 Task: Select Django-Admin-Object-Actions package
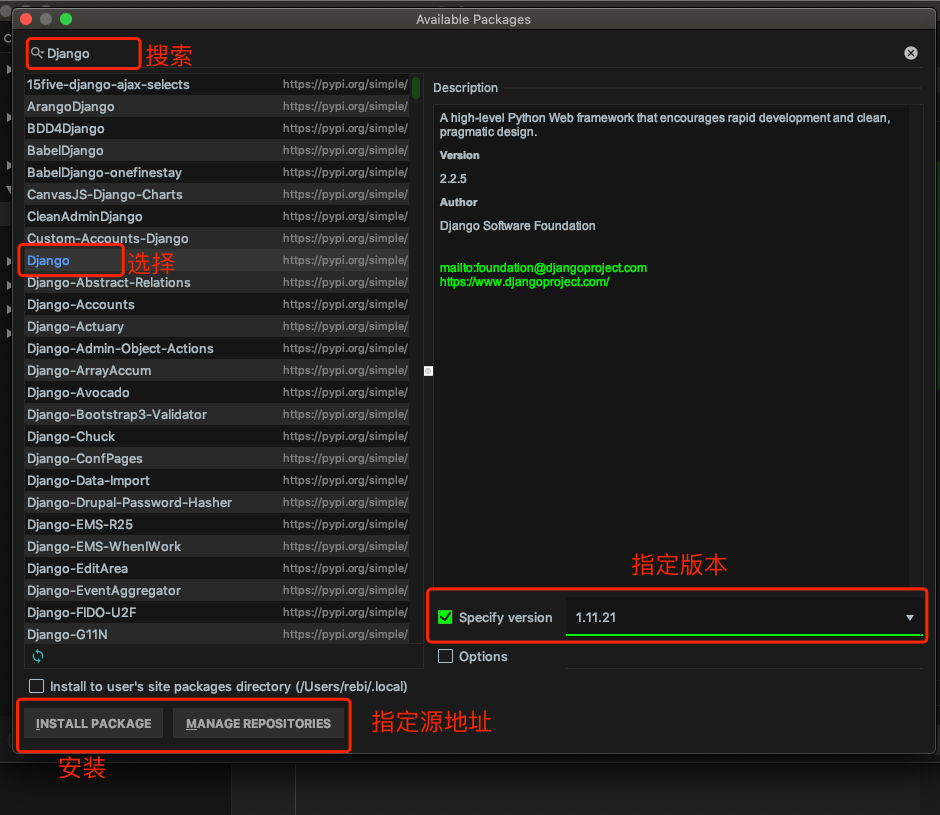click(217, 348)
